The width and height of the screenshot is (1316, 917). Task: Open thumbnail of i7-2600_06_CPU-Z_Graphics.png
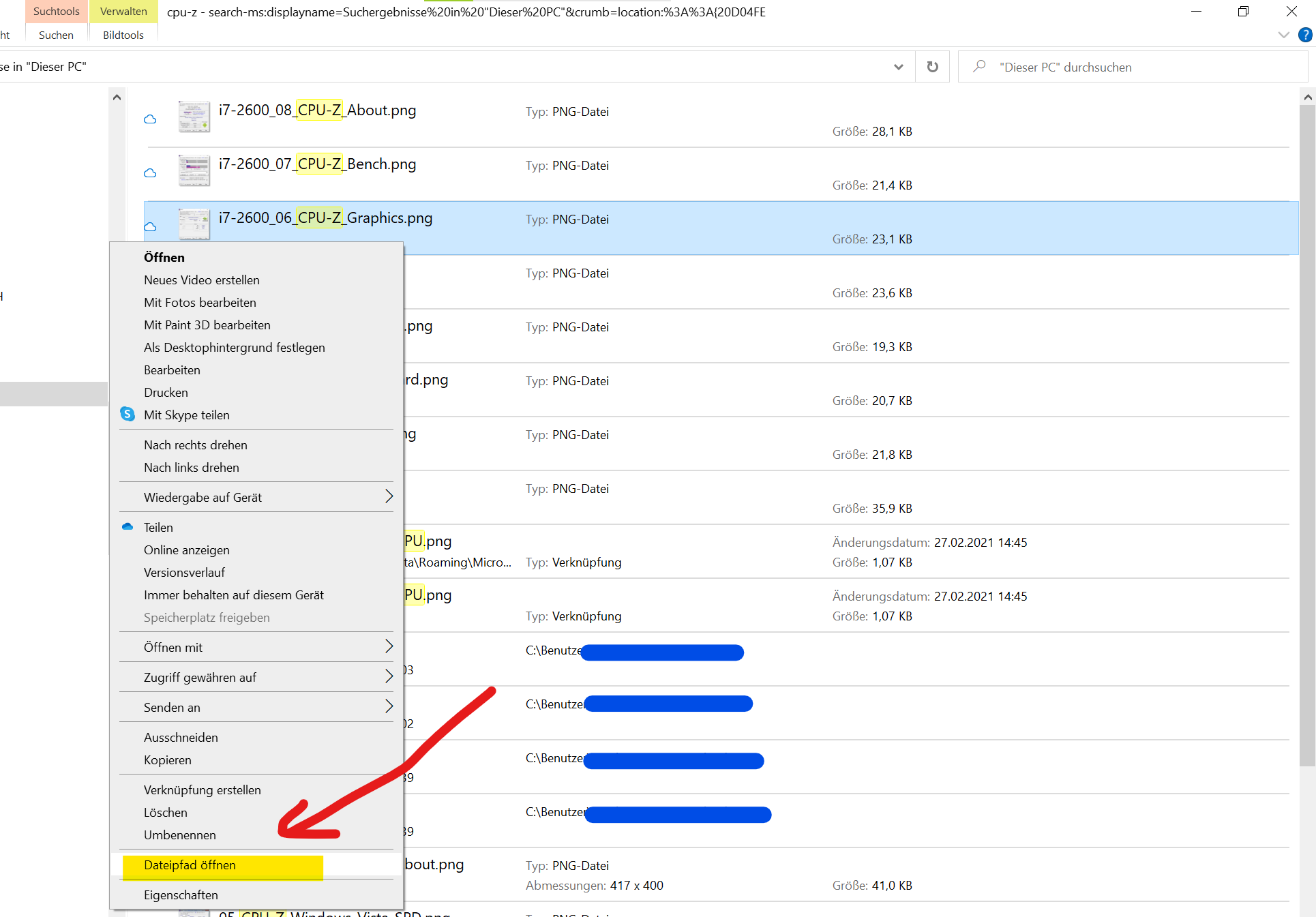tap(194, 224)
